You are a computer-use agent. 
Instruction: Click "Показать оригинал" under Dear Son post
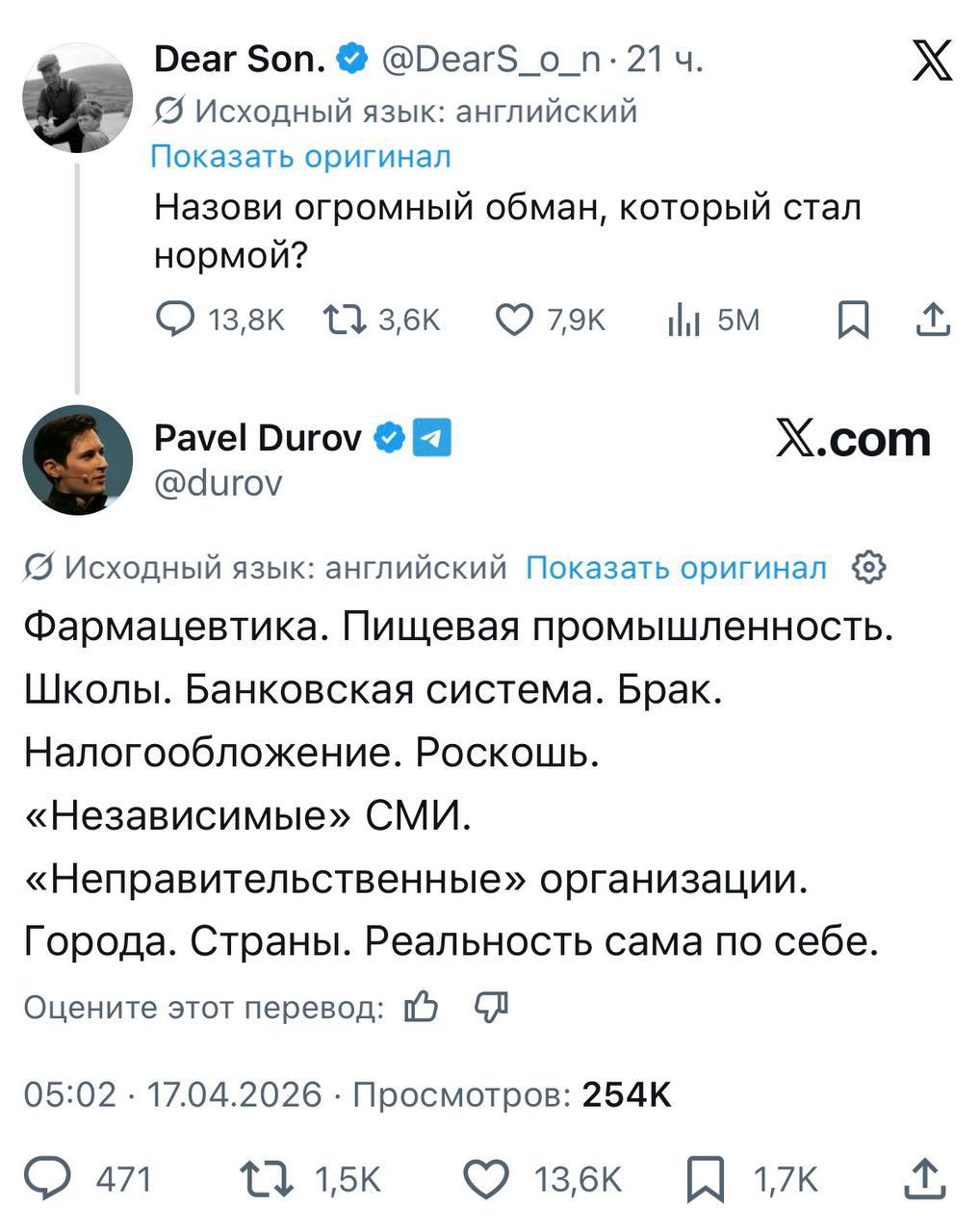tap(300, 156)
